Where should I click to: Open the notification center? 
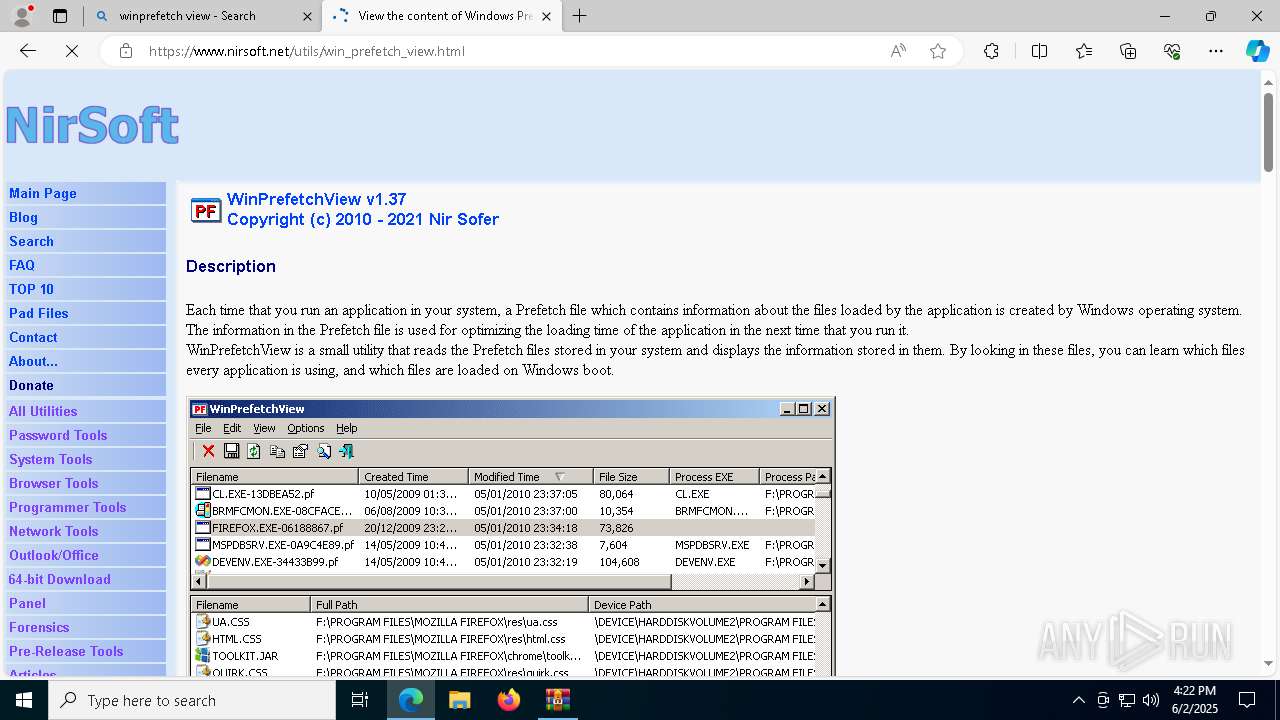(1247, 700)
